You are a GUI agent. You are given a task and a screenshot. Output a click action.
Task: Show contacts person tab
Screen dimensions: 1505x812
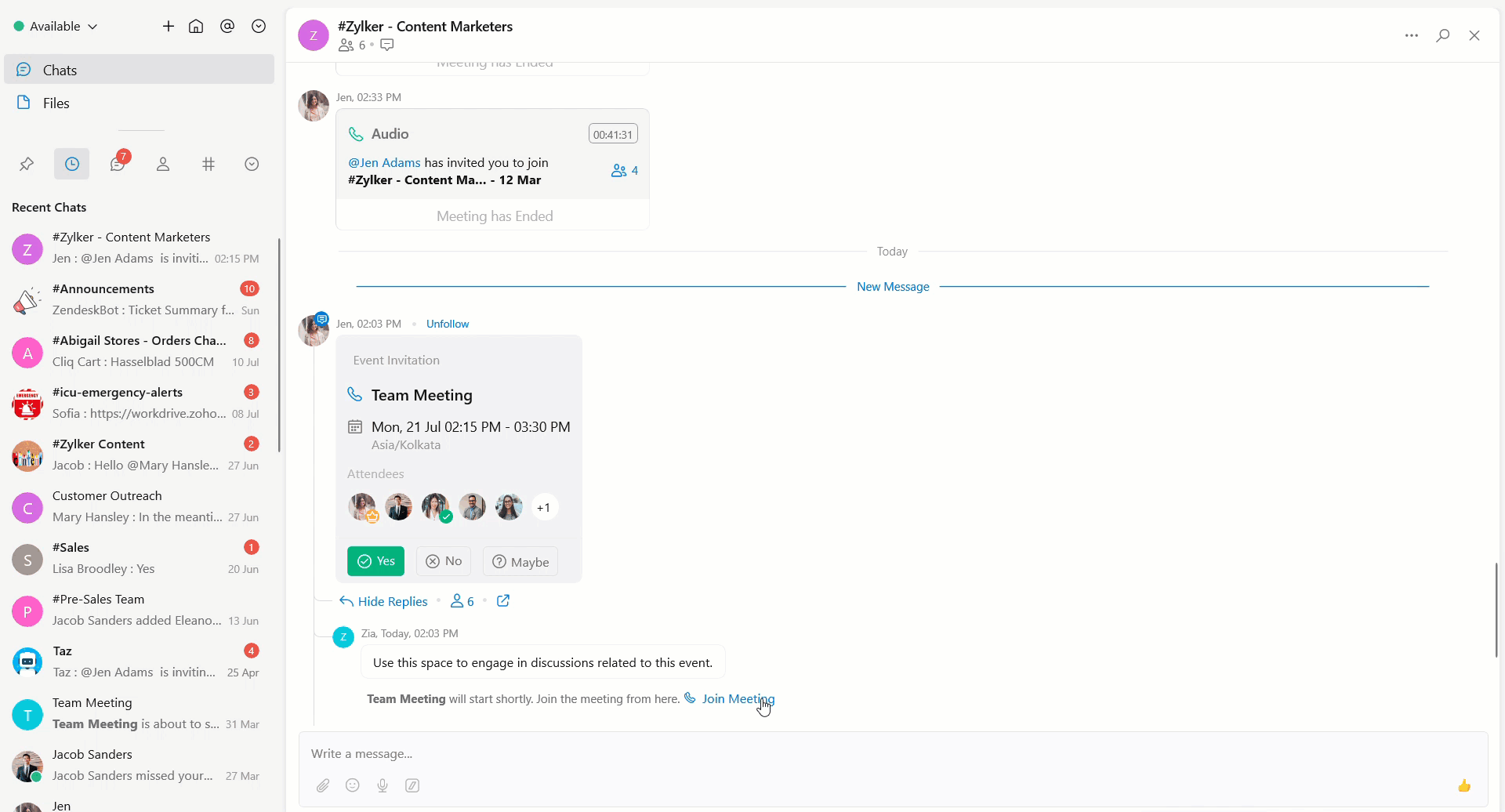pyautogui.click(x=163, y=164)
